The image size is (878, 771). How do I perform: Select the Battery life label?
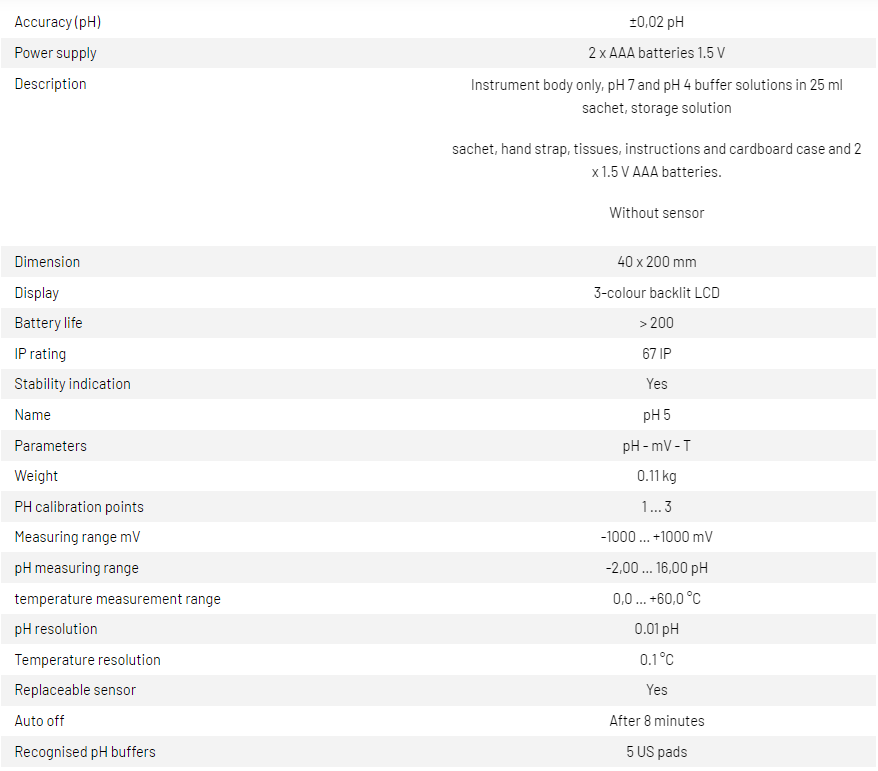[x=49, y=323]
